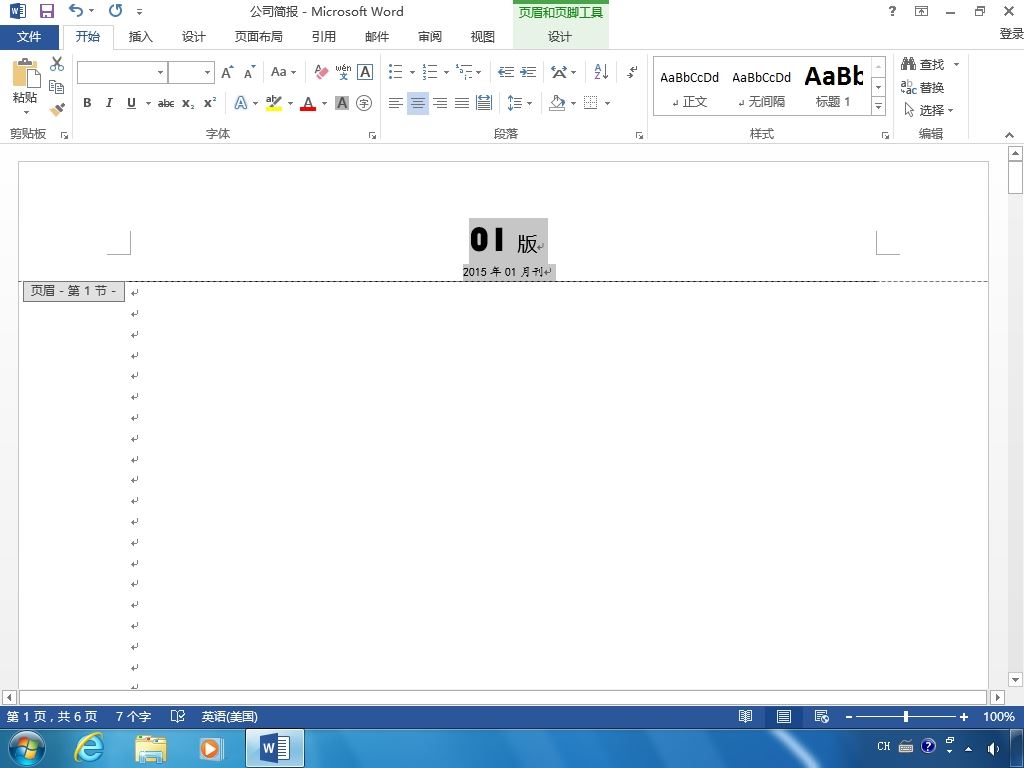Toggle strikethrough formatting
Viewport: 1024px width, 768px height.
[x=166, y=103]
